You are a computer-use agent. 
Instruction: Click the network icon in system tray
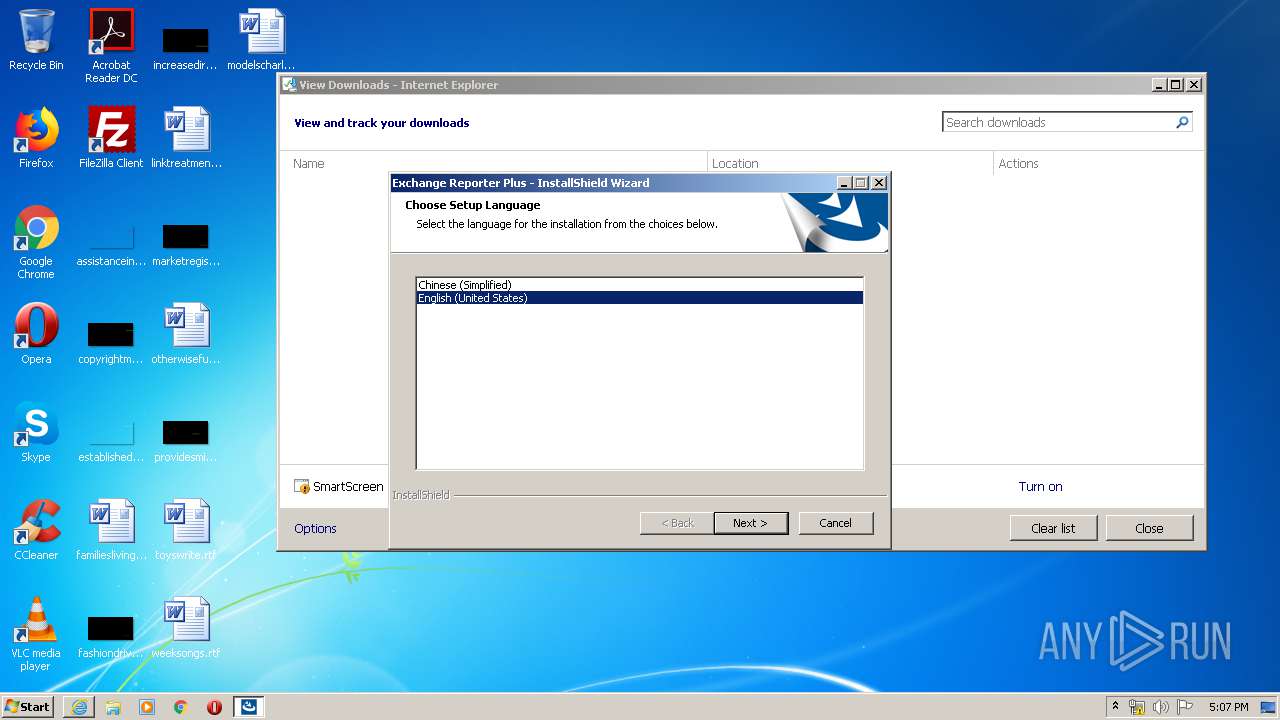pyautogui.click(x=1137, y=707)
